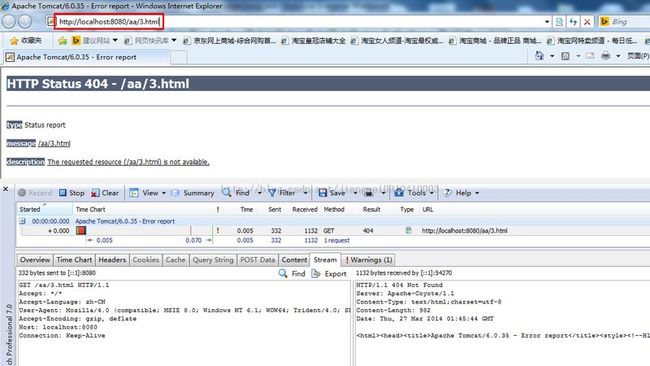Viewport: 650px width, 366px height.
Task: Click the Started column header
Action: pos(30,209)
